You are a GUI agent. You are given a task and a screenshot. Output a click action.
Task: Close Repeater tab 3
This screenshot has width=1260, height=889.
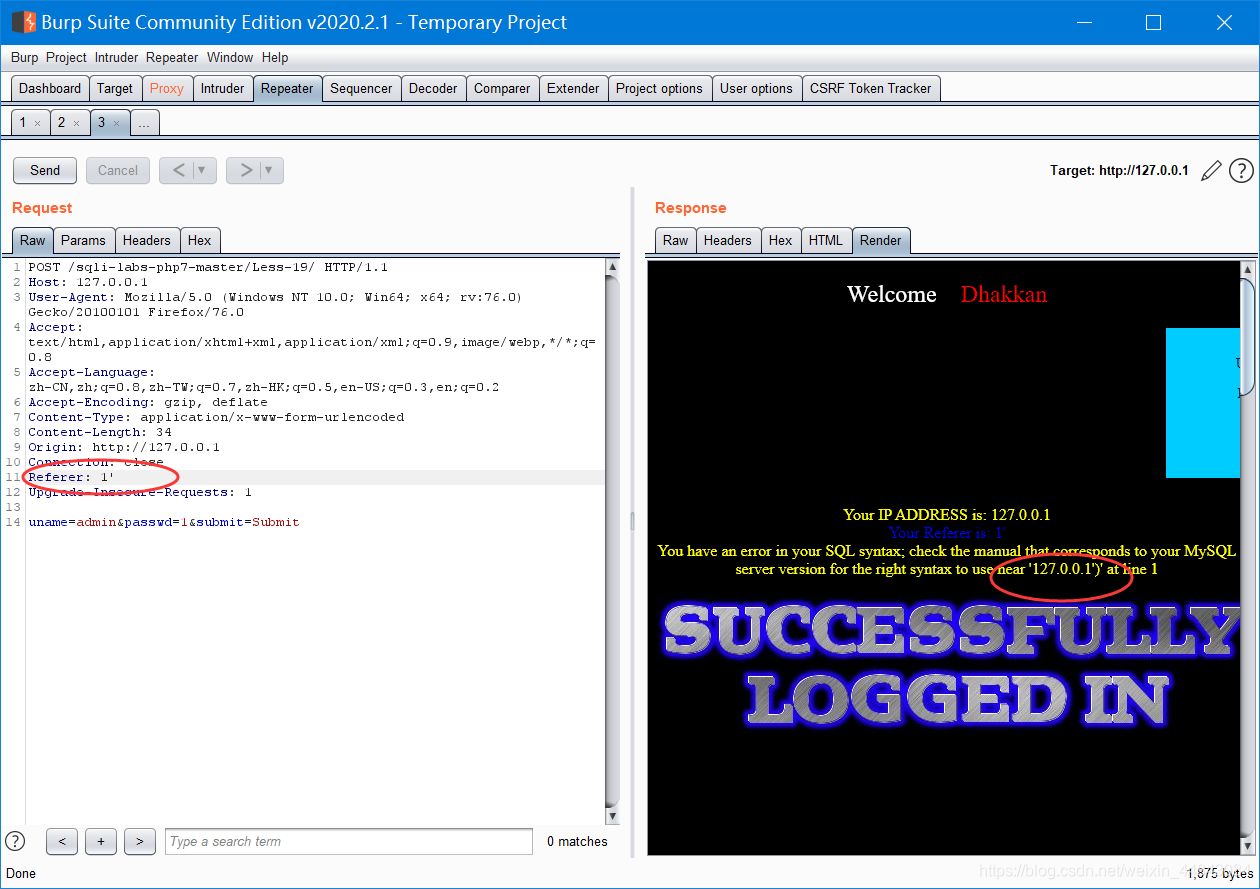point(116,123)
